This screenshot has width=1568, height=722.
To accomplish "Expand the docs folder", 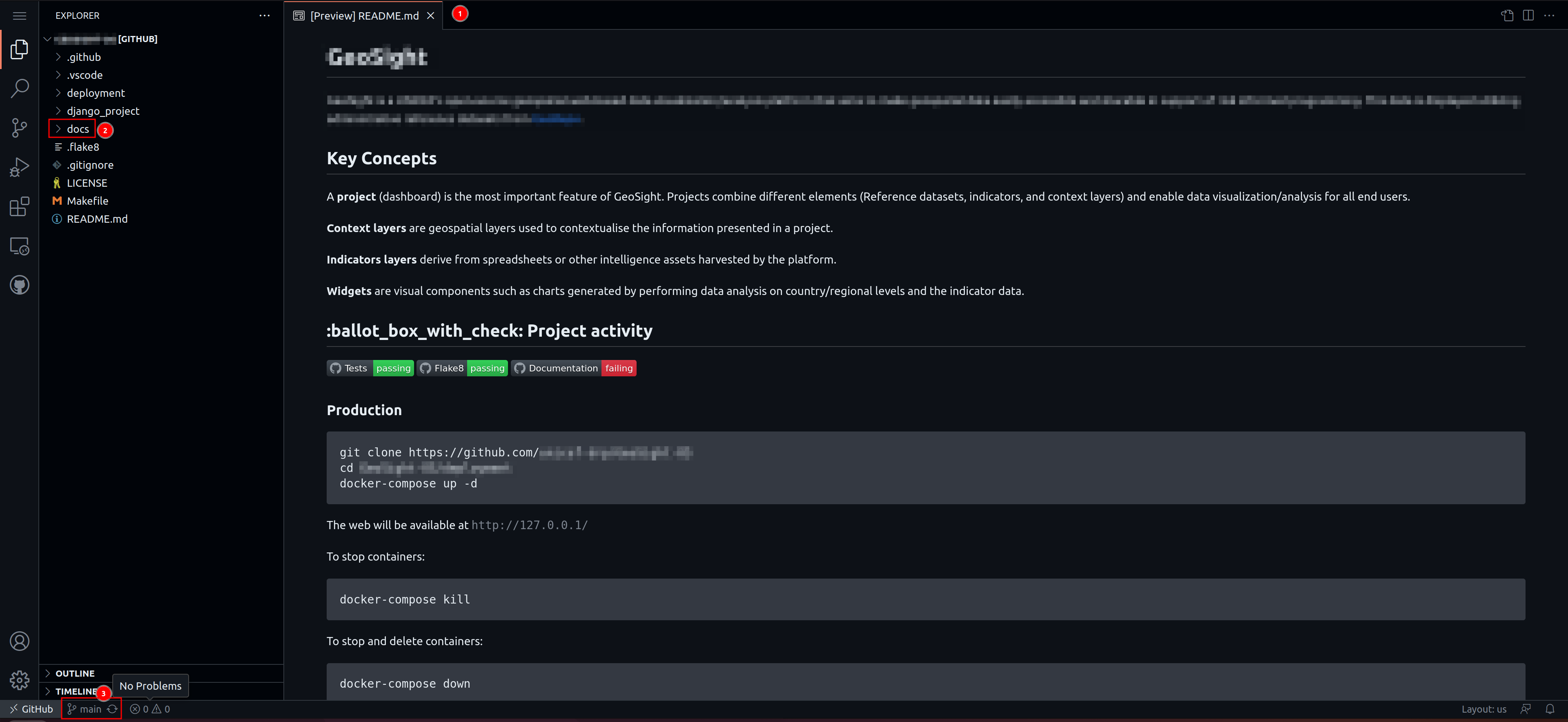I will (161, 129).
